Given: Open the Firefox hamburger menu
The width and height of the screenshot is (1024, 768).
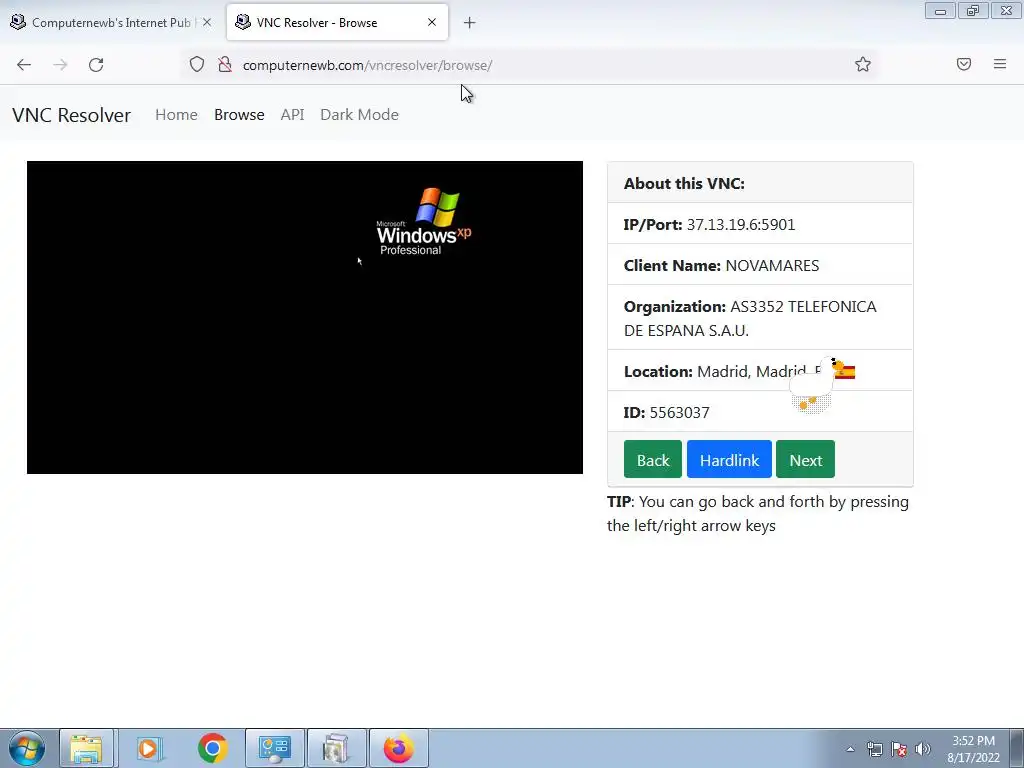Looking at the screenshot, I should pos(999,64).
